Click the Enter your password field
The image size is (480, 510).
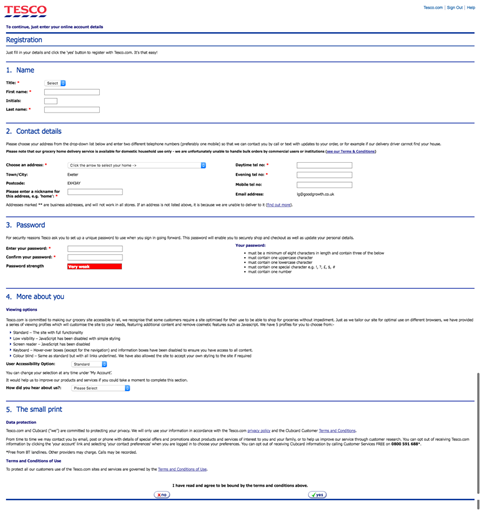95,249
